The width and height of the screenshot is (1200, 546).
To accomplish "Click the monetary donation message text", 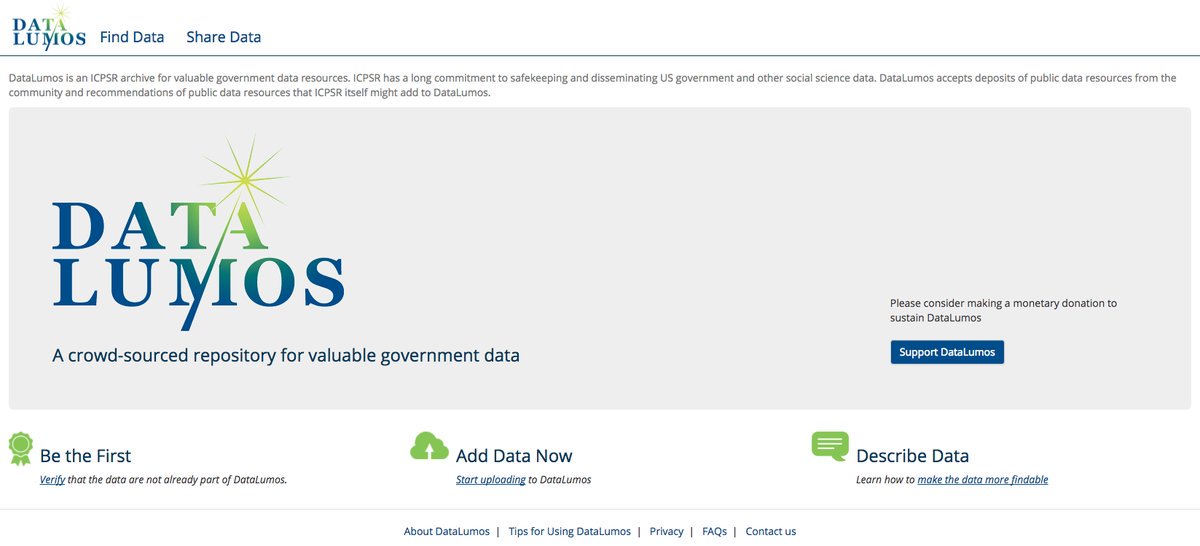I will pyautogui.click(x=1003, y=310).
